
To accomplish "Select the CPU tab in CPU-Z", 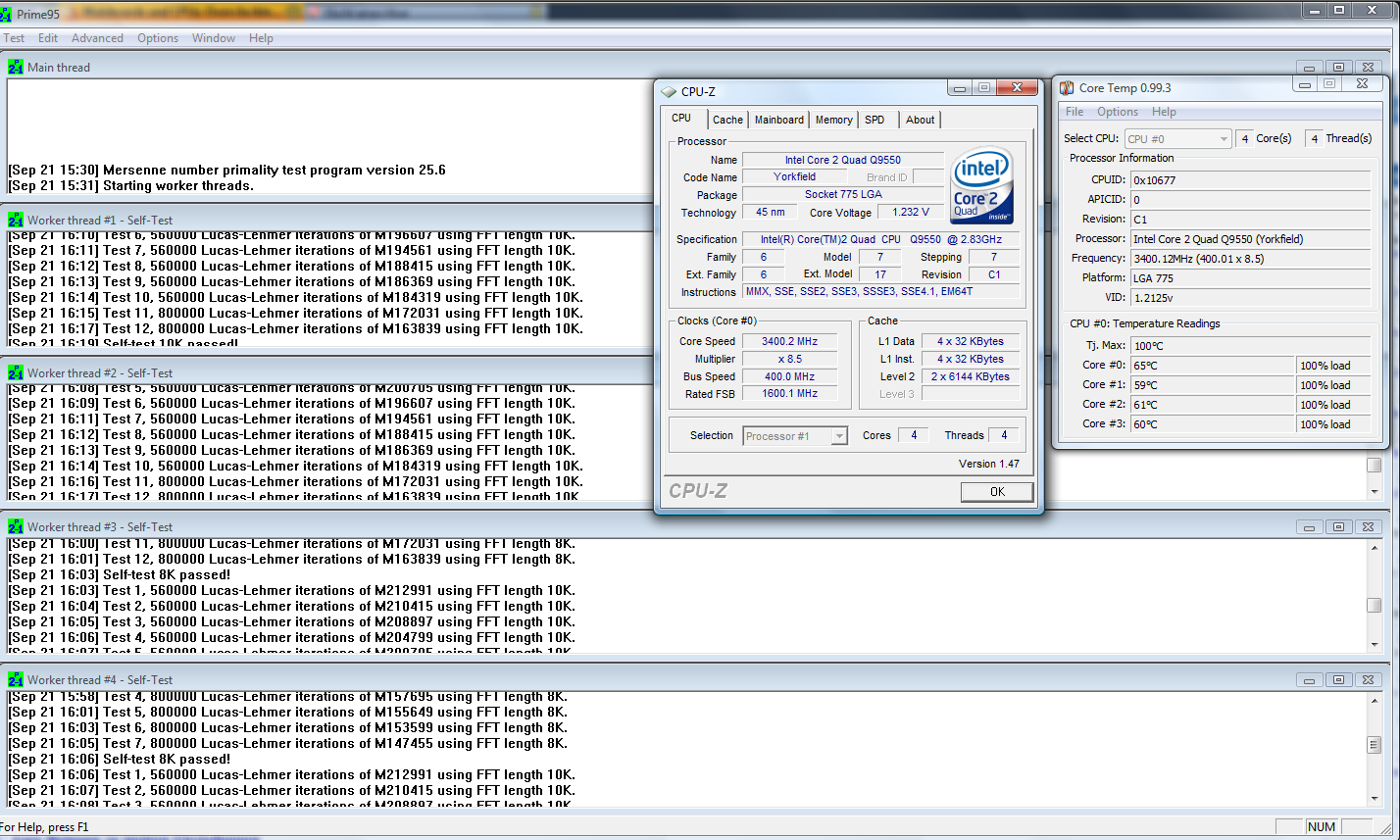I will pos(681,118).
